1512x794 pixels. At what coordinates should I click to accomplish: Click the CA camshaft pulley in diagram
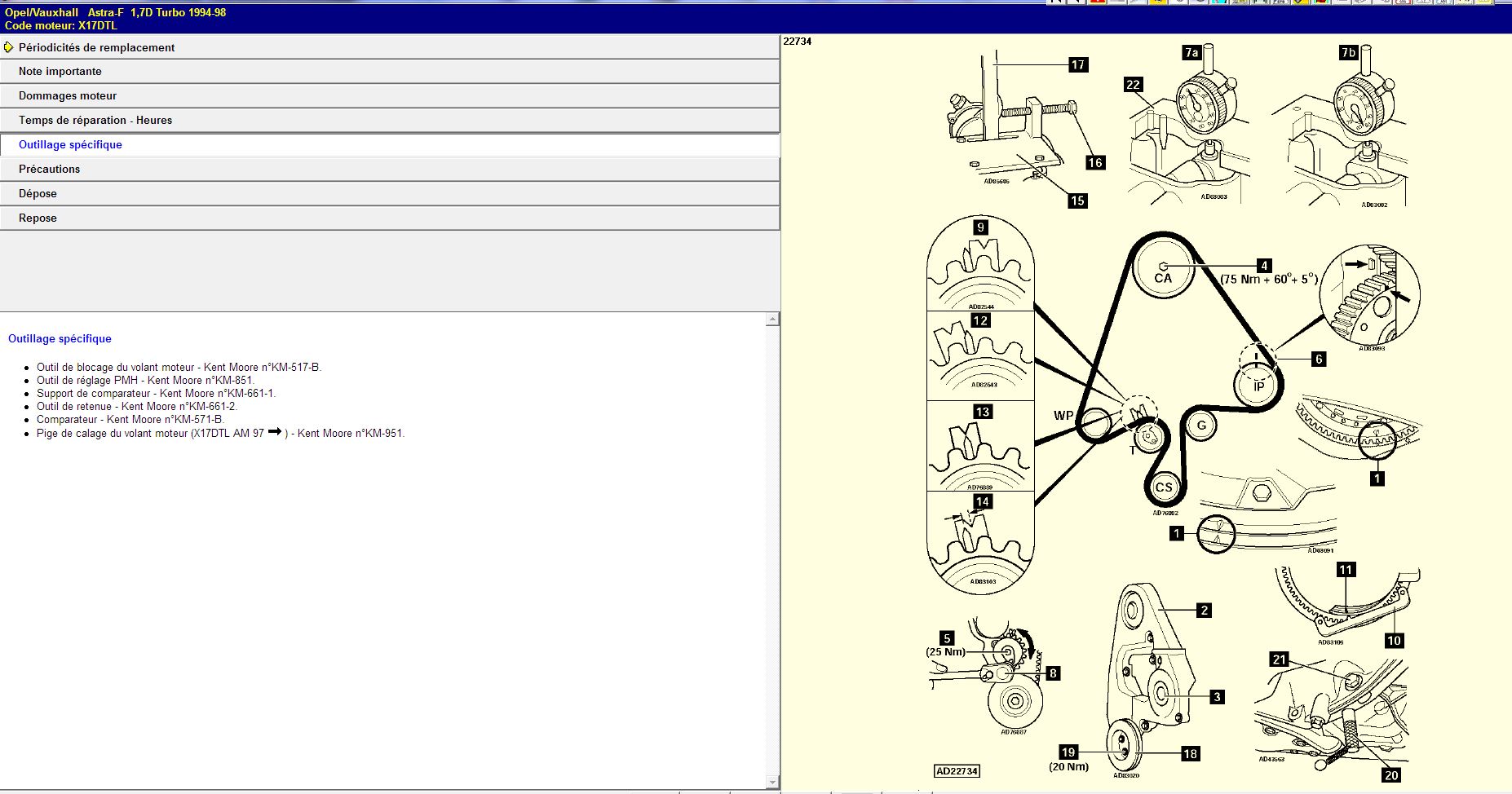[1163, 272]
